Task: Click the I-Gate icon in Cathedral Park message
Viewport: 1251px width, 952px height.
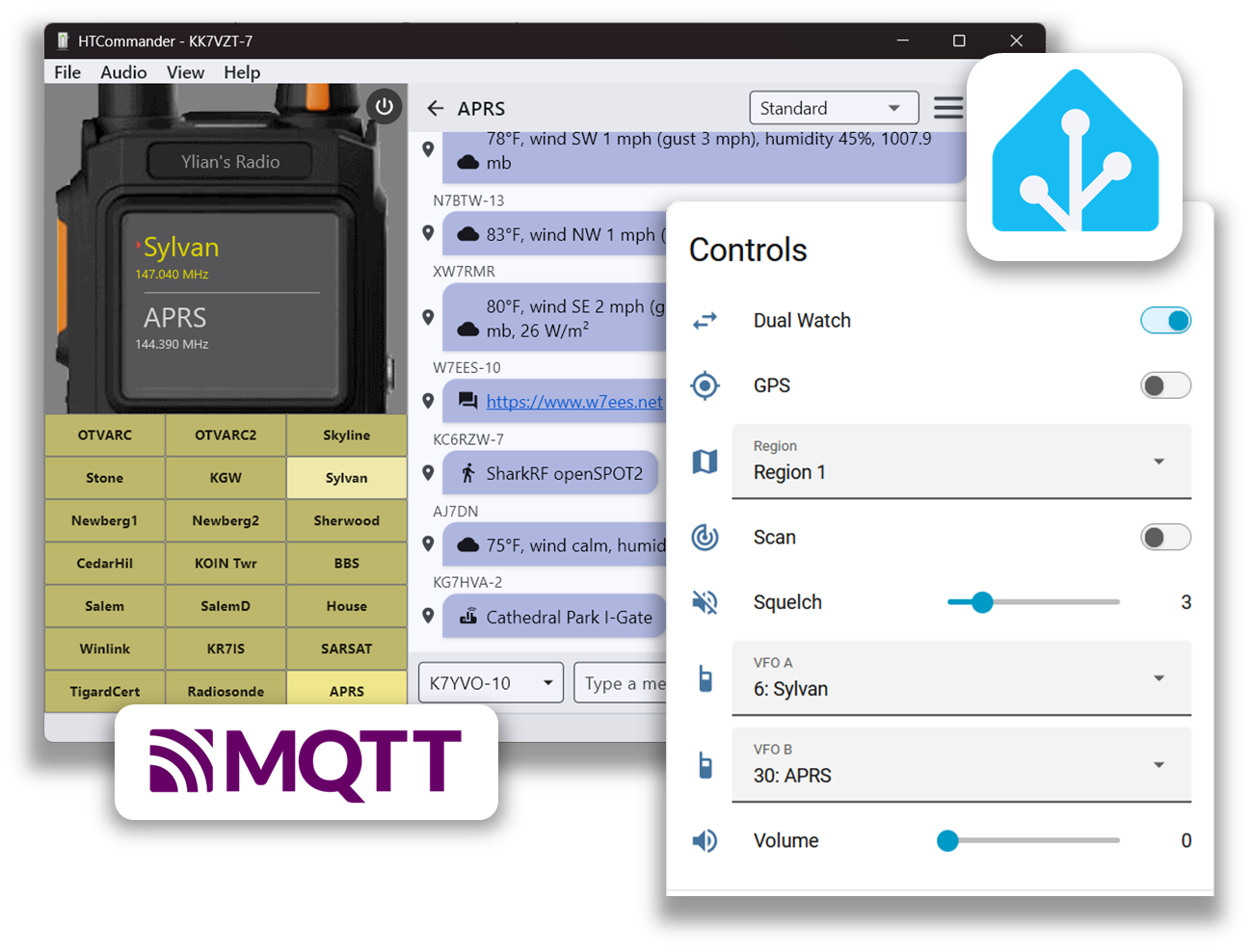Action: tap(468, 617)
